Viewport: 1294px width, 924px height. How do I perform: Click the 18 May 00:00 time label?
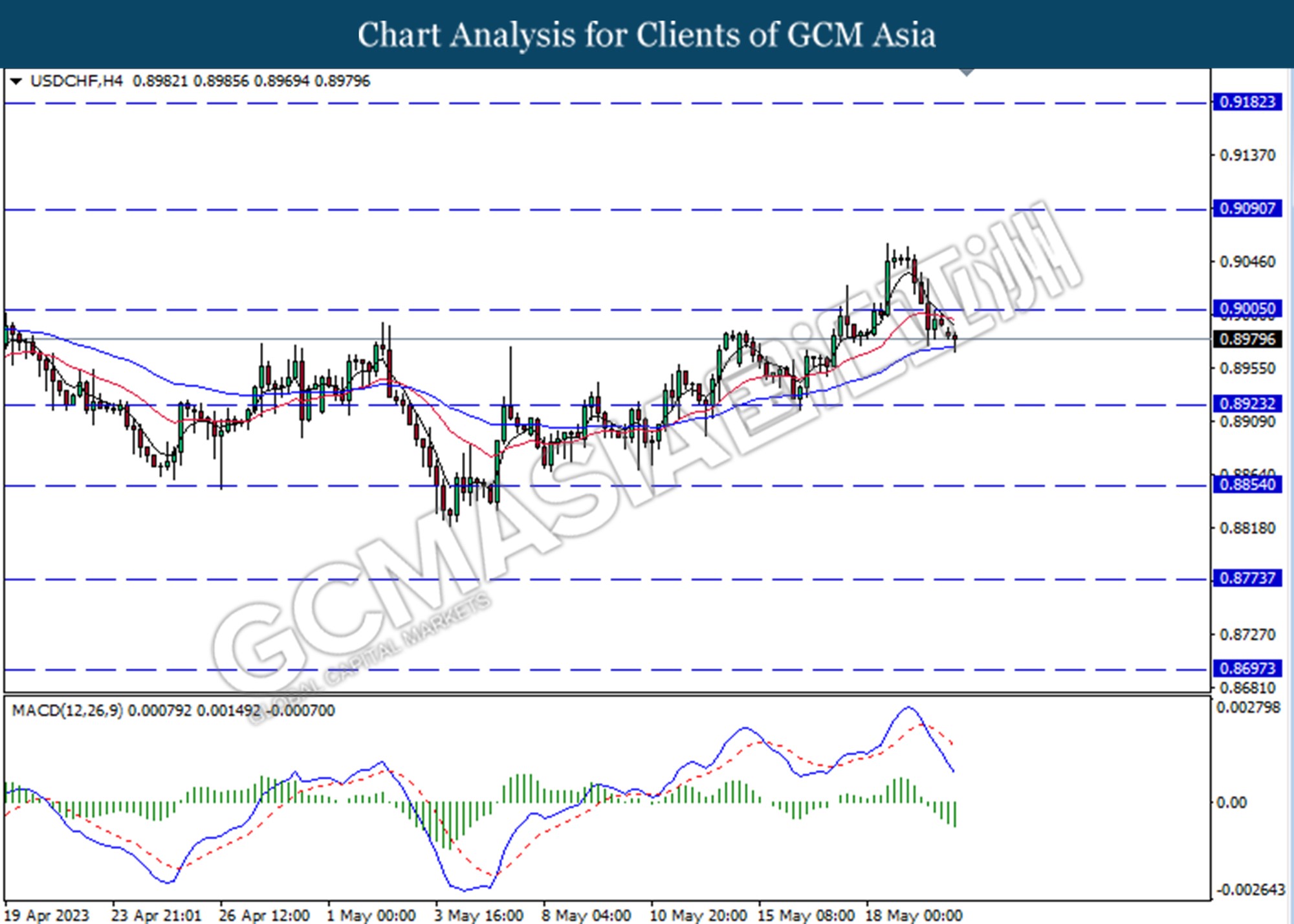pos(914,916)
